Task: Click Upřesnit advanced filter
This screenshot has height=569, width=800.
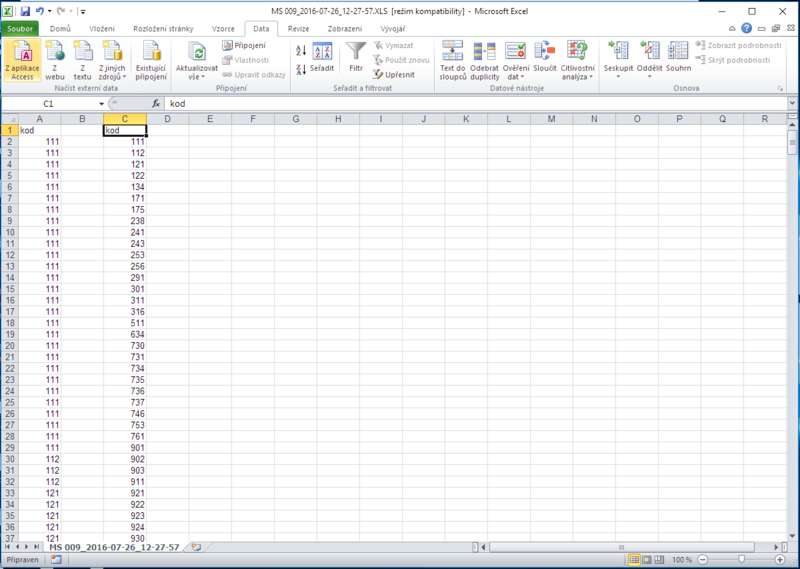Action: coord(393,75)
